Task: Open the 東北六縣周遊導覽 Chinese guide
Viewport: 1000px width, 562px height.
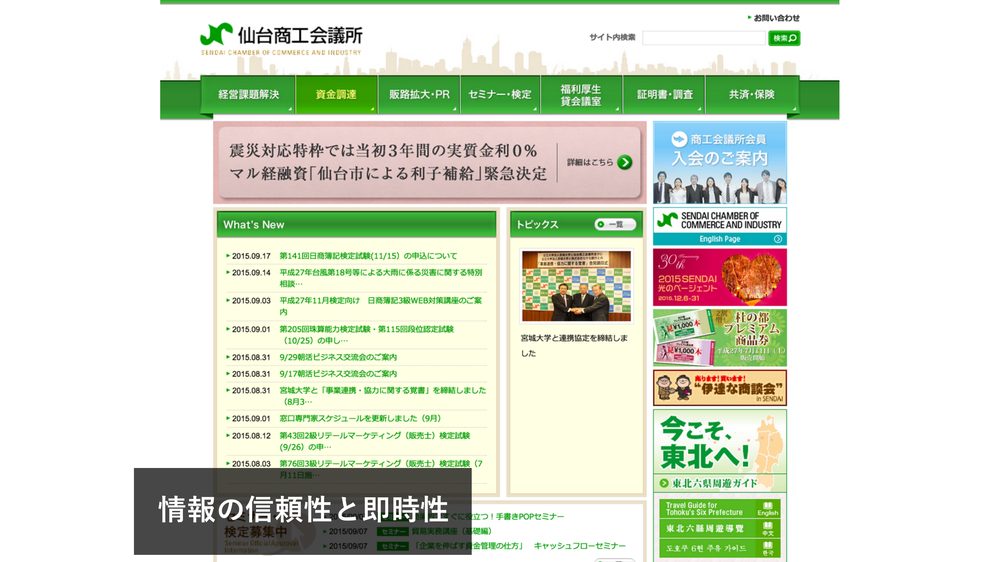Action: point(719,528)
